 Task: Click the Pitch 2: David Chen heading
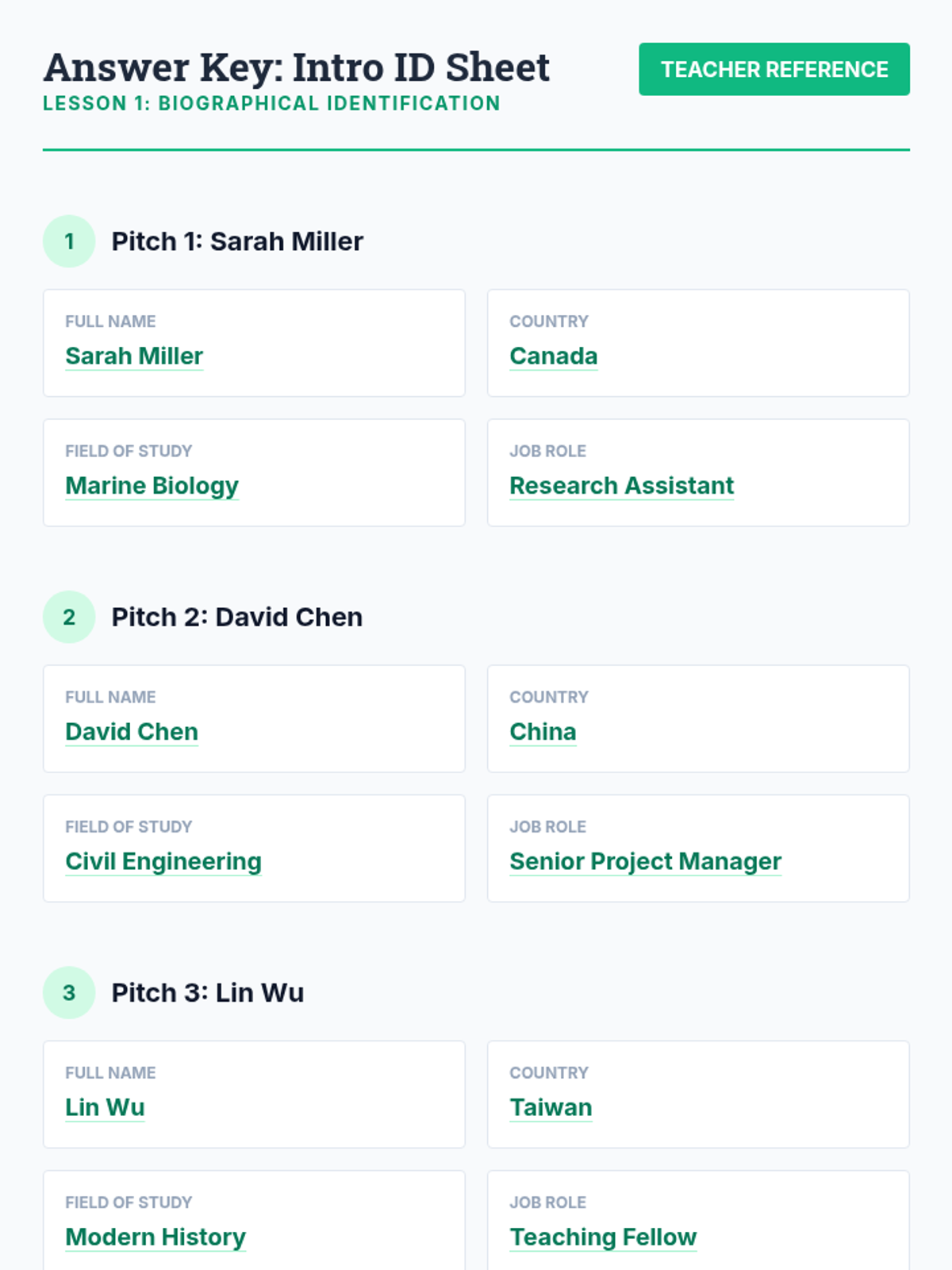pos(237,617)
